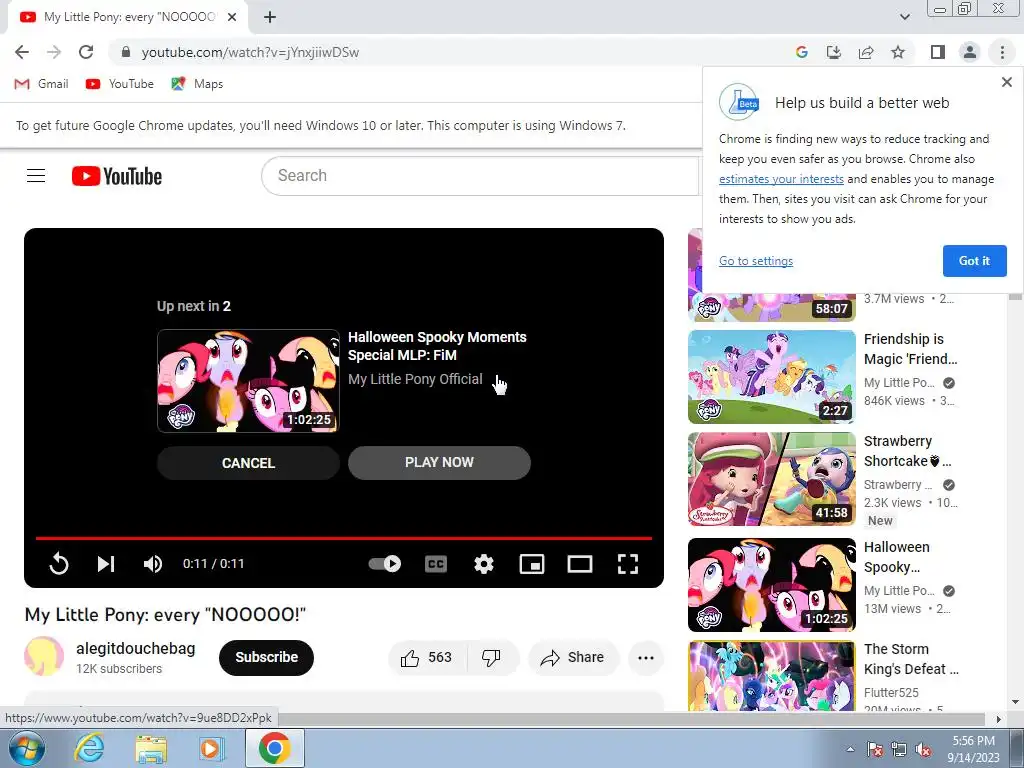Click the vertical scrollbar down arrow

pyautogui.click(x=1016, y=702)
